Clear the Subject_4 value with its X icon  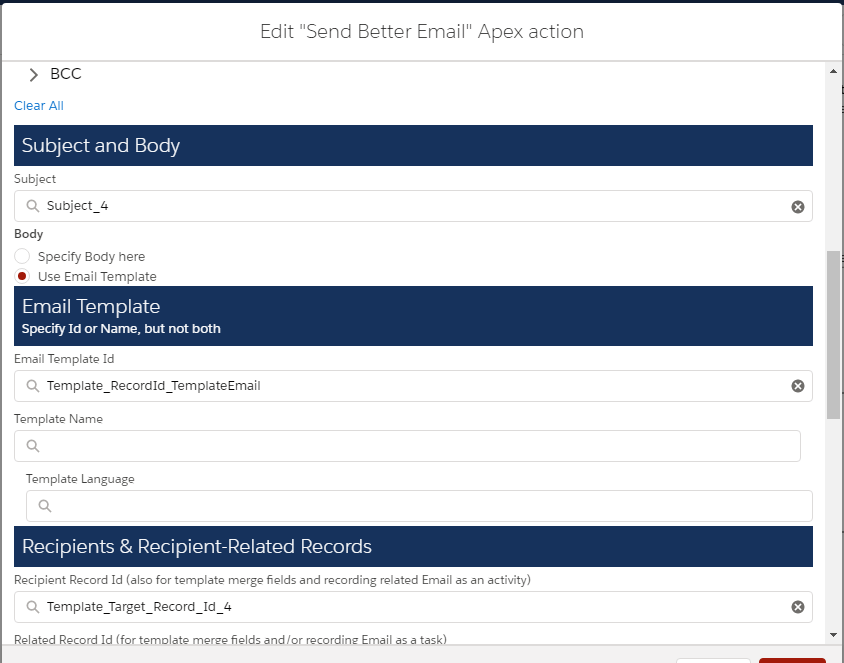click(x=797, y=206)
